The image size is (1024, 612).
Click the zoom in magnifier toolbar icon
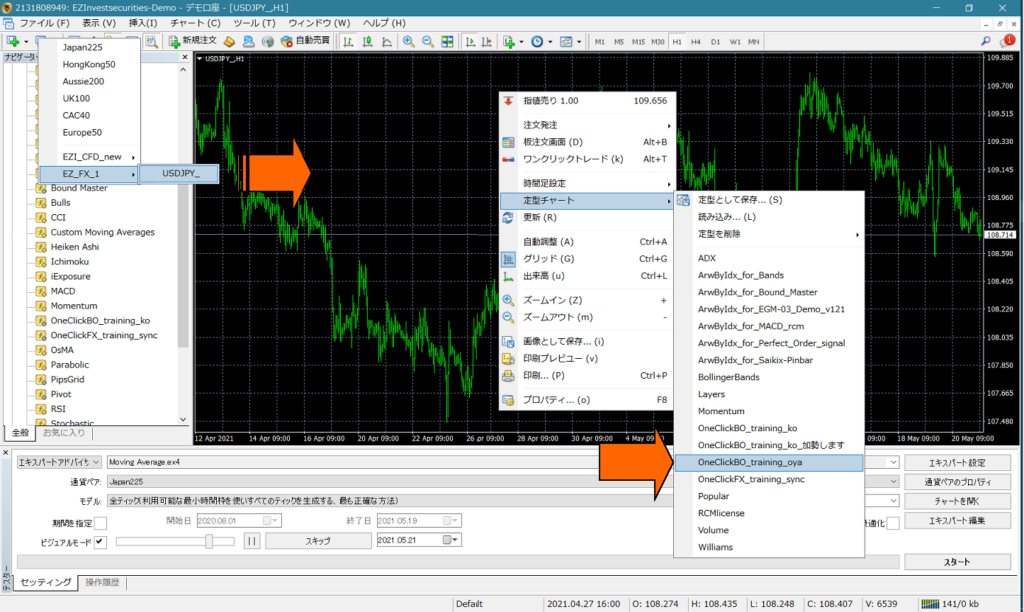(x=408, y=42)
